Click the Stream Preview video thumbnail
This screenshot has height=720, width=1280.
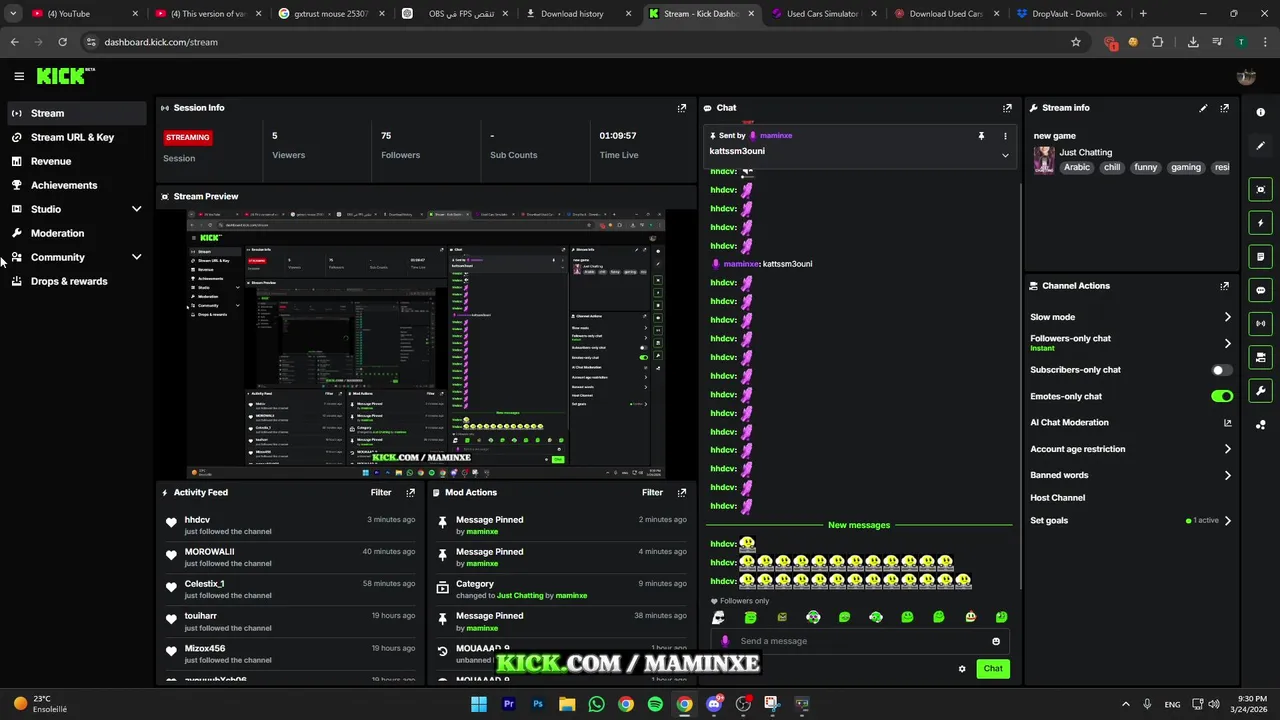point(426,343)
